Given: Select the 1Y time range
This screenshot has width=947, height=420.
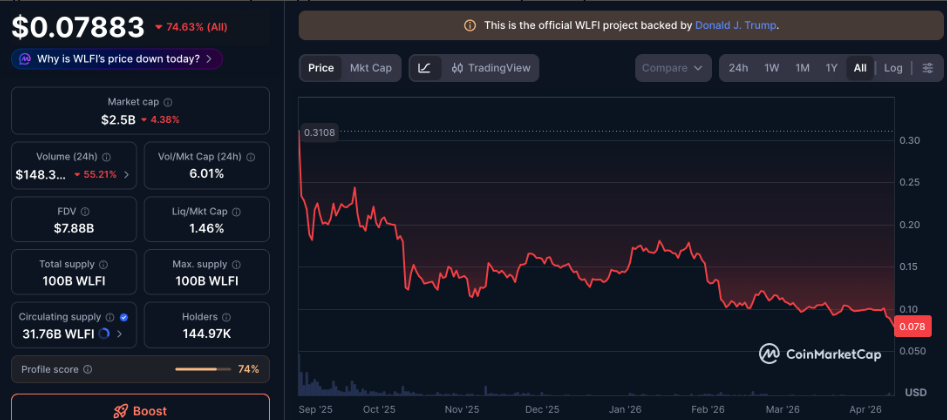Looking at the screenshot, I should pyautogui.click(x=832, y=68).
